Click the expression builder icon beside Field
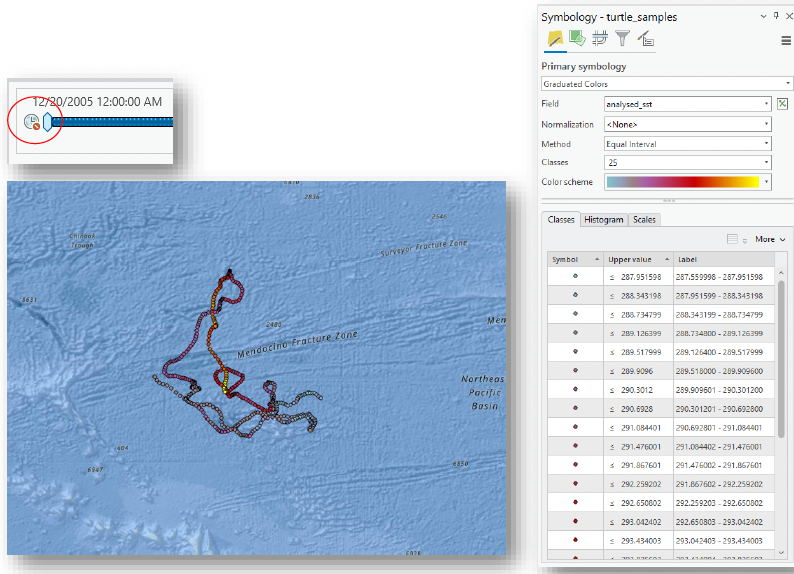 pyautogui.click(x=783, y=104)
